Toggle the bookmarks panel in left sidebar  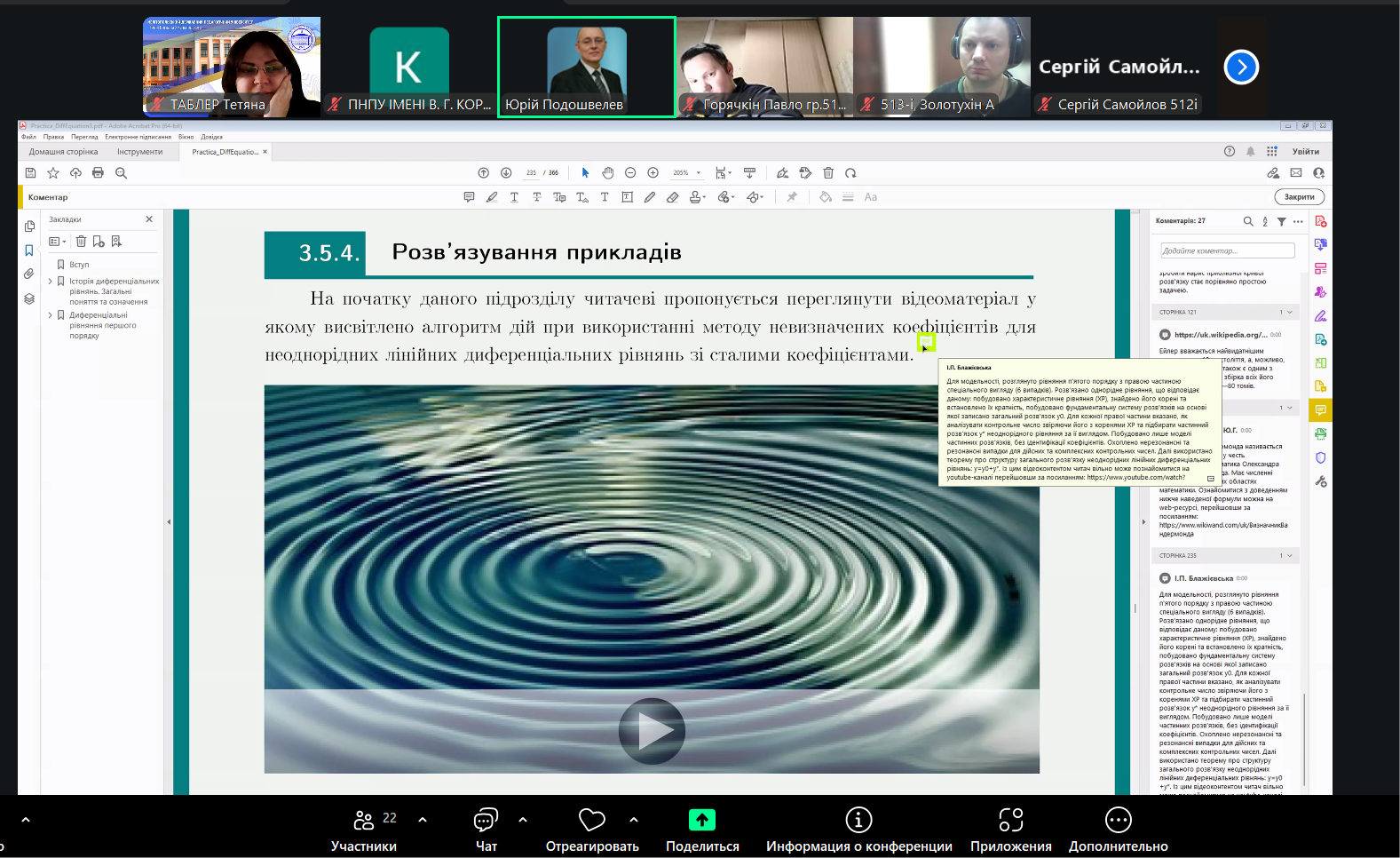coord(29,250)
